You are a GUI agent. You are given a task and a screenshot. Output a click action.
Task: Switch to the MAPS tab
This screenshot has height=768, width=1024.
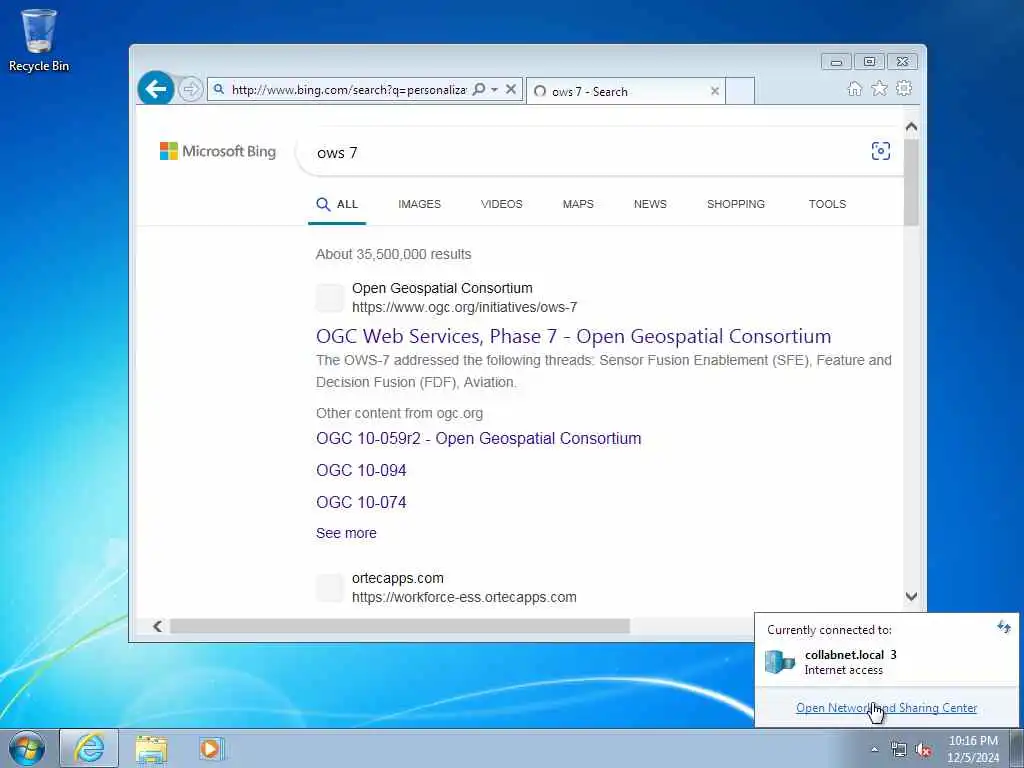click(578, 204)
